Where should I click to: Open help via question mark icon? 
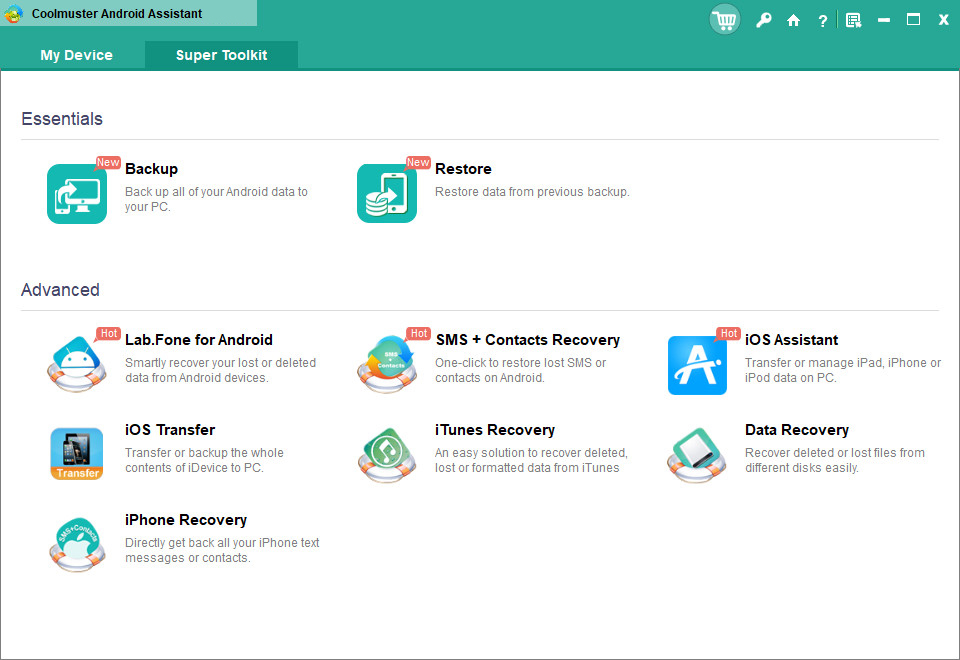coord(822,20)
